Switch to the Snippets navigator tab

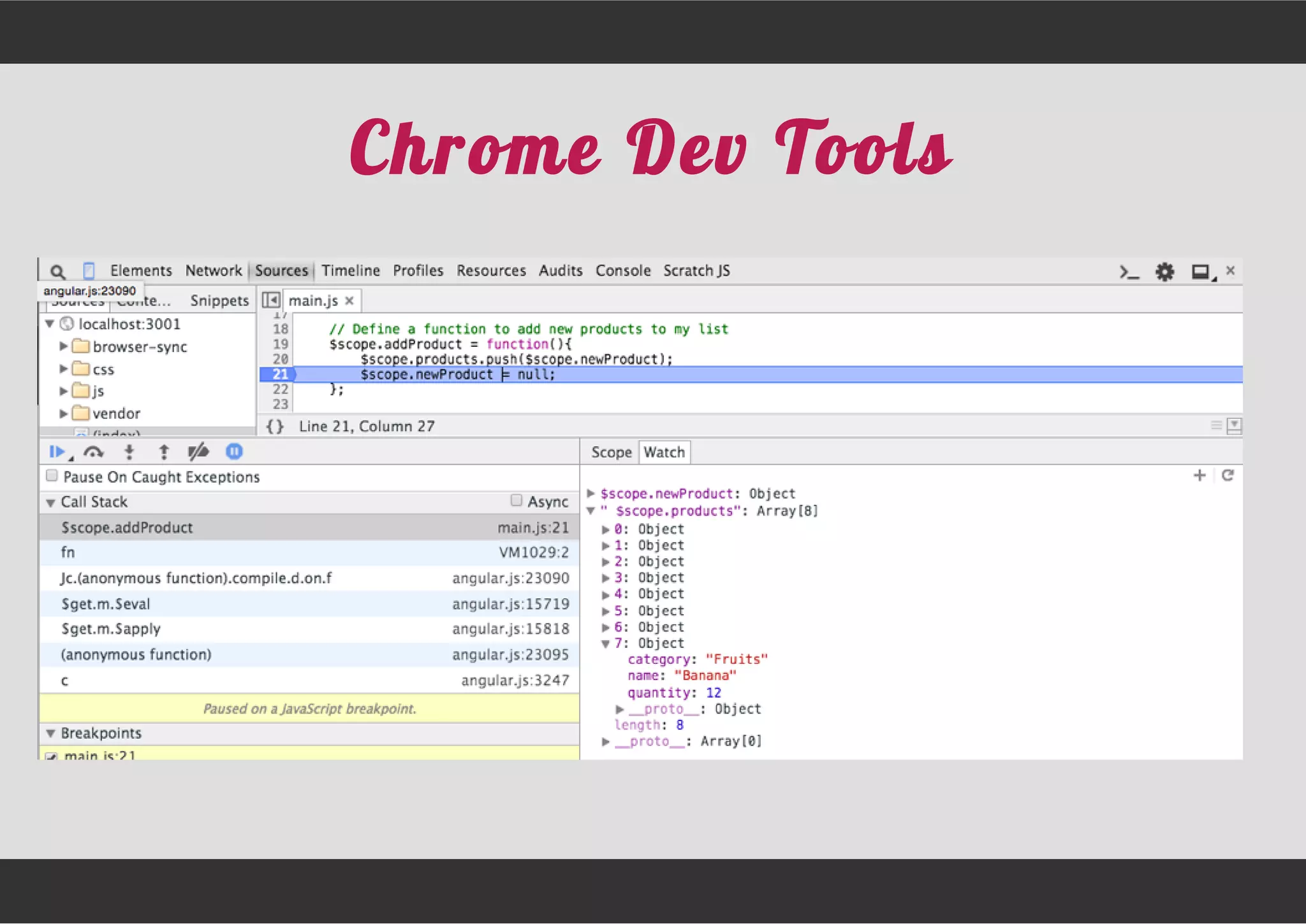(x=219, y=300)
